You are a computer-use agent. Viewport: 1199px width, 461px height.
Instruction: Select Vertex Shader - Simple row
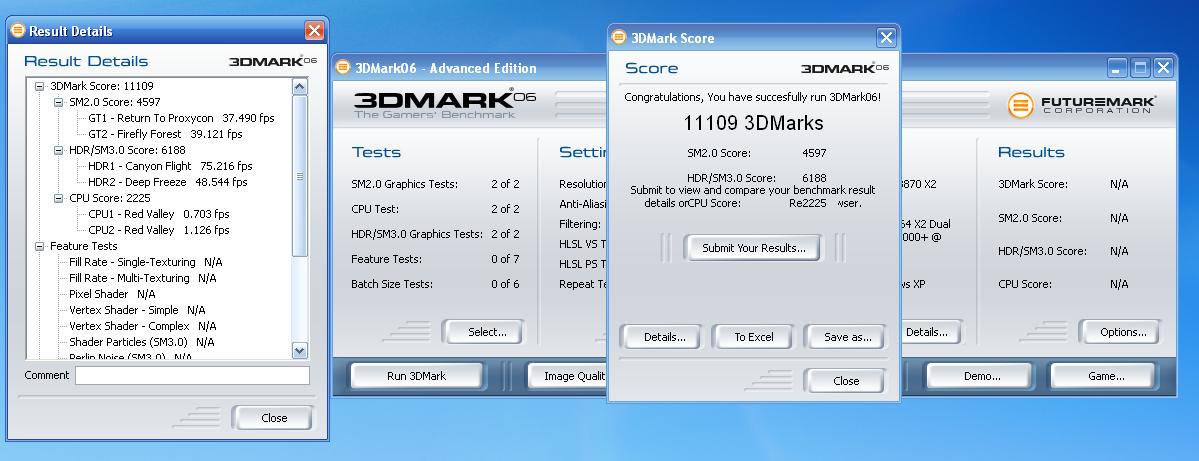(138, 310)
